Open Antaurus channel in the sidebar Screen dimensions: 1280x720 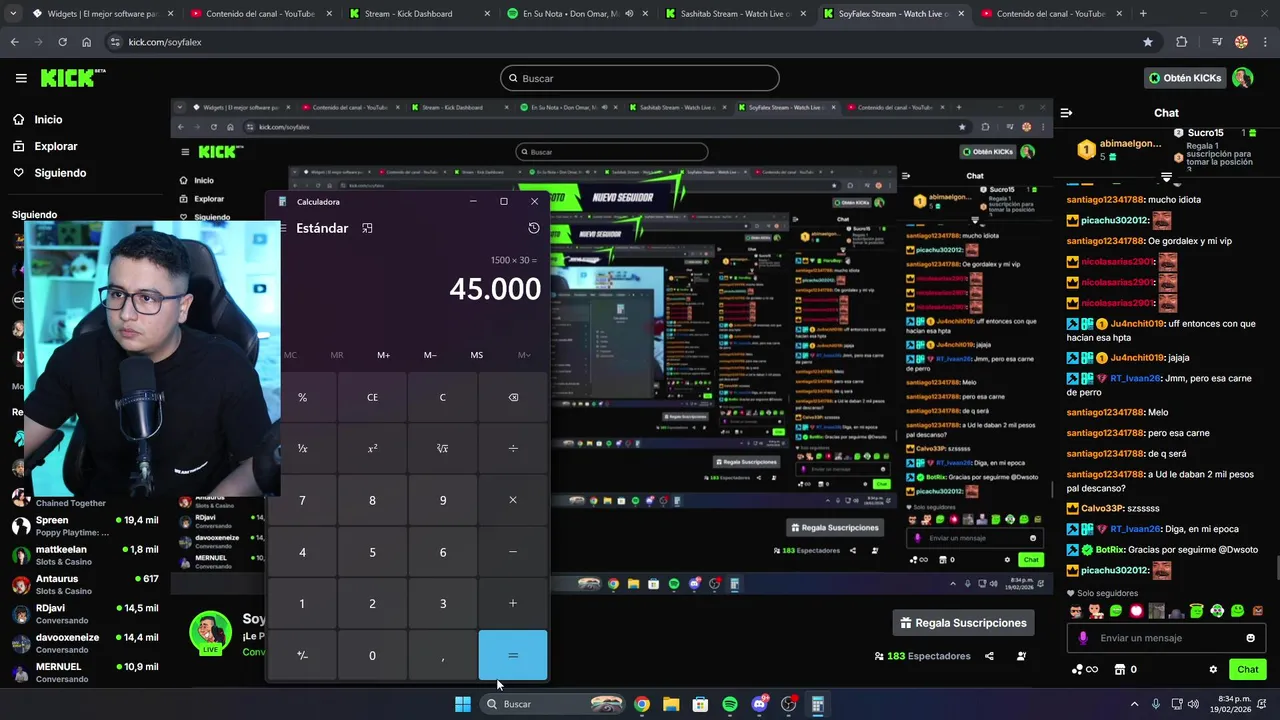(85, 584)
